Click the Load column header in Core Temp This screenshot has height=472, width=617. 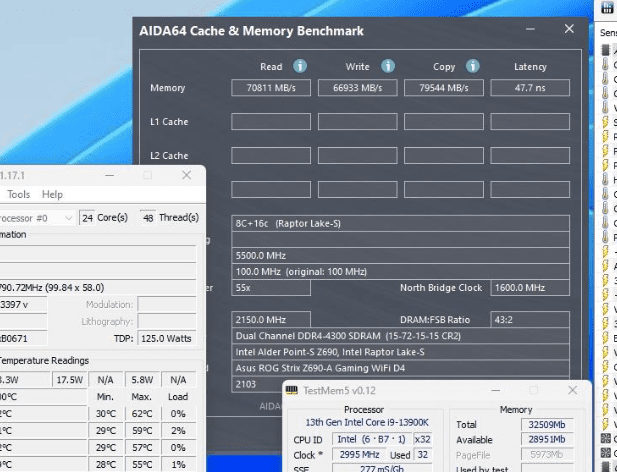178,397
